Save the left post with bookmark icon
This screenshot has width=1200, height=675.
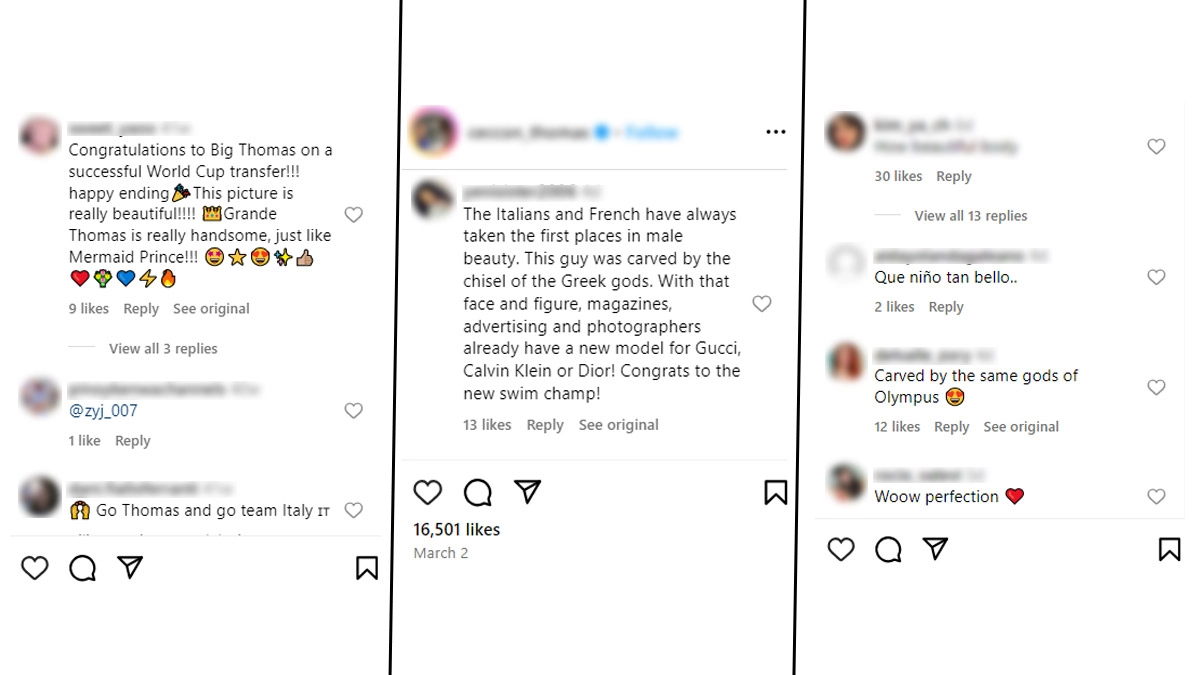coord(367,568)
